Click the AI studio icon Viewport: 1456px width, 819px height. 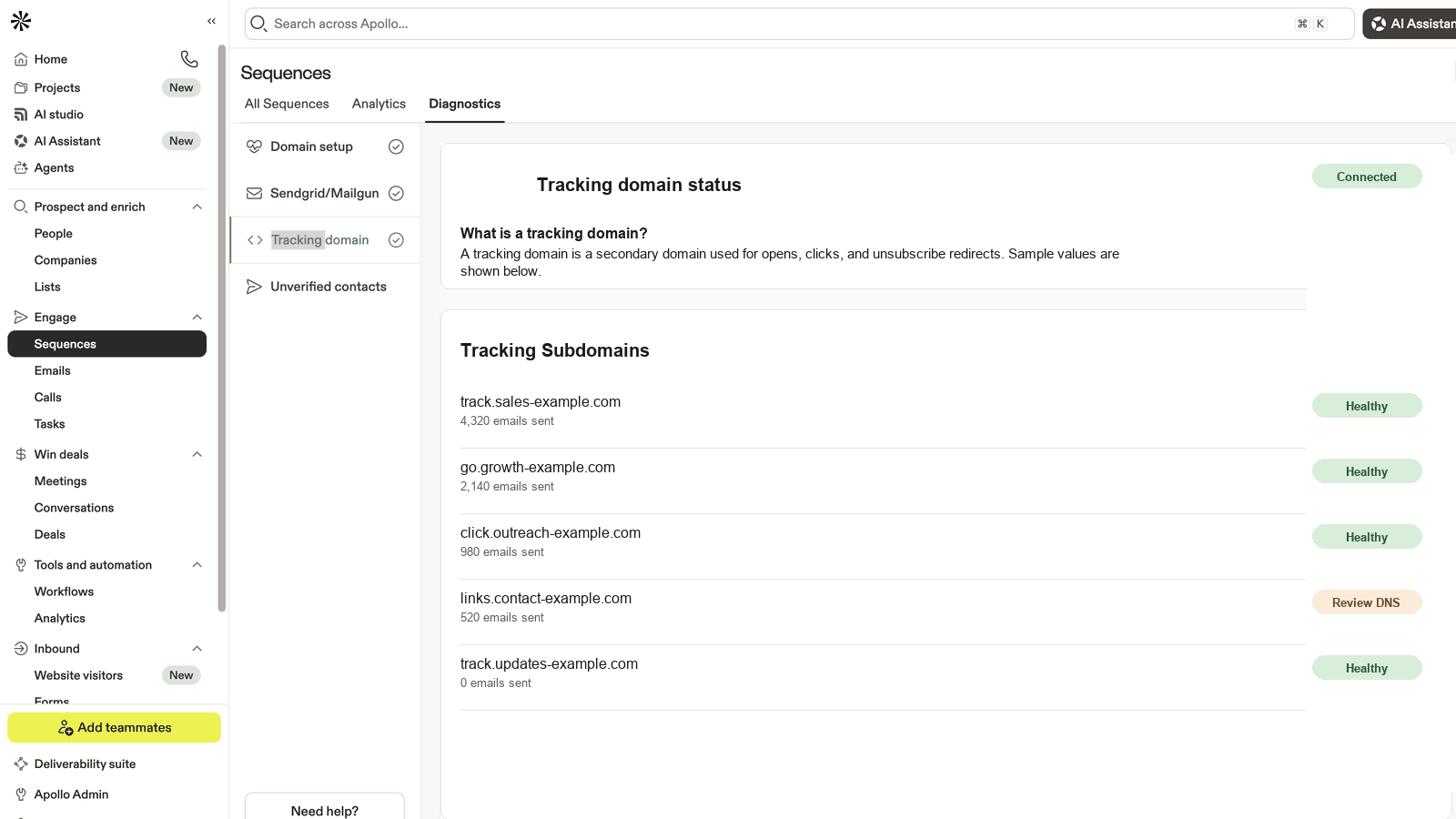pyautogui.click(x=21, y=115)
